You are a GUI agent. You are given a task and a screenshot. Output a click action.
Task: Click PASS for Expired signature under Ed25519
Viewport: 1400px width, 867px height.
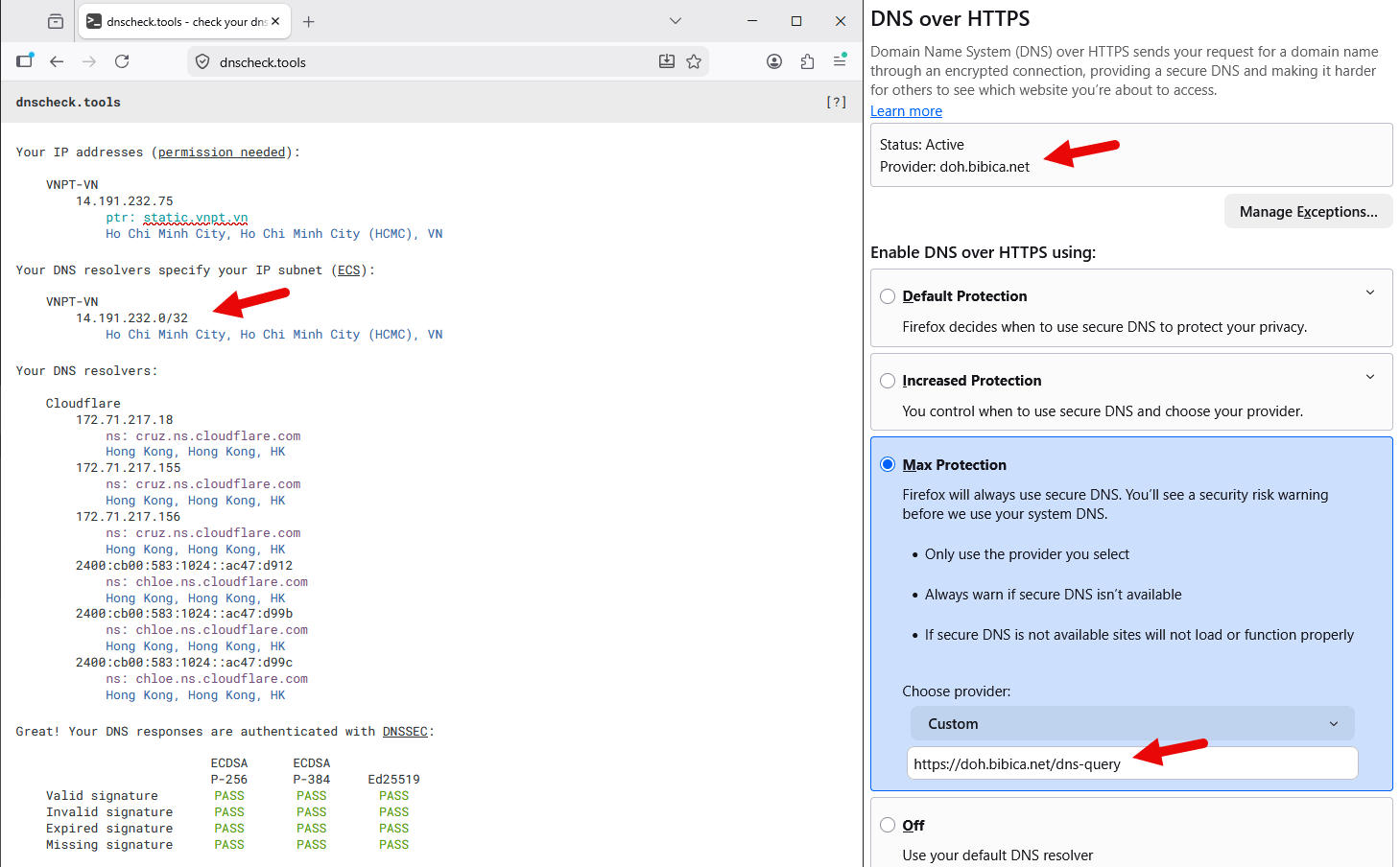(x=393, y=829)
